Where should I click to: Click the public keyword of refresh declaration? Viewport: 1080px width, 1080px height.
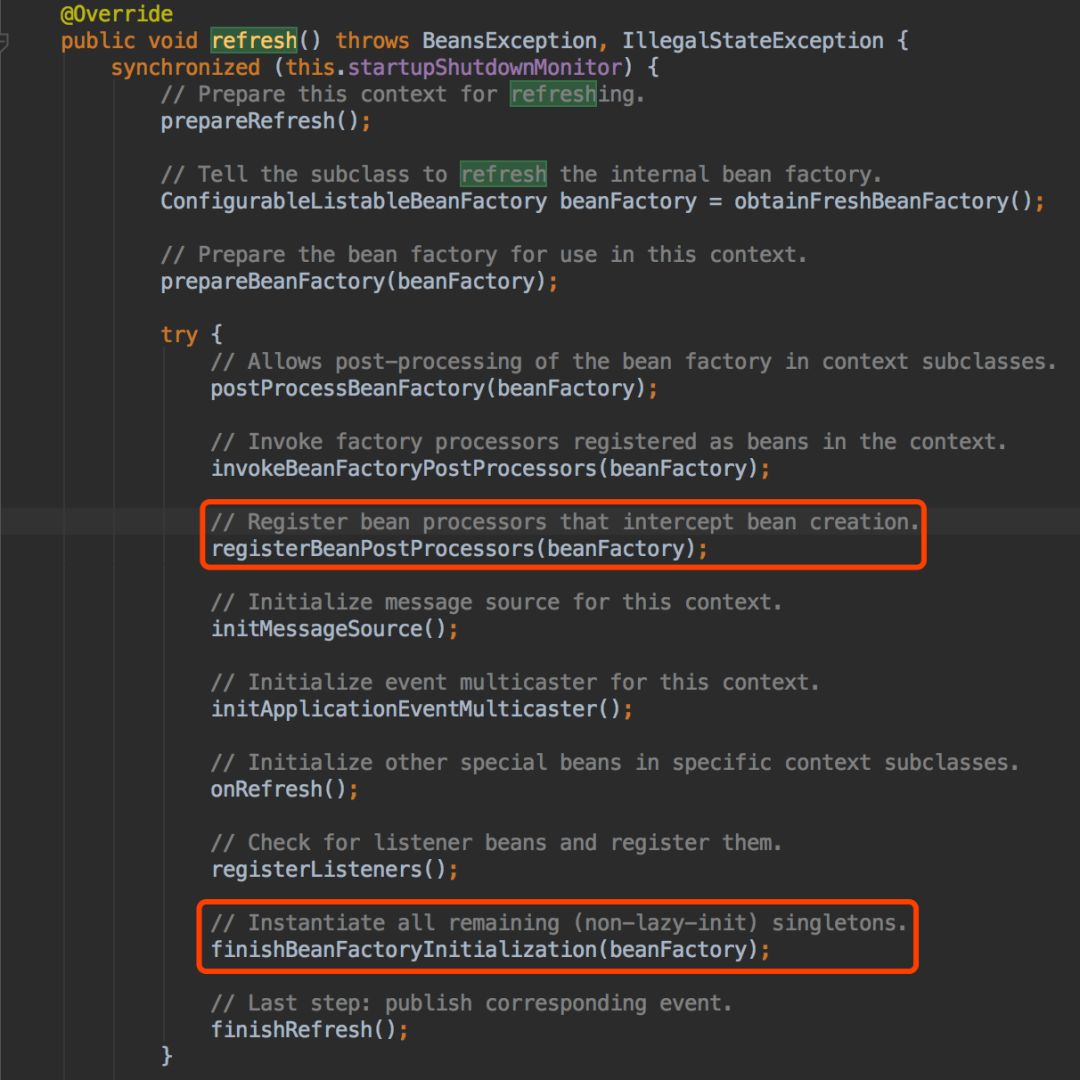[x=98, y=41]
